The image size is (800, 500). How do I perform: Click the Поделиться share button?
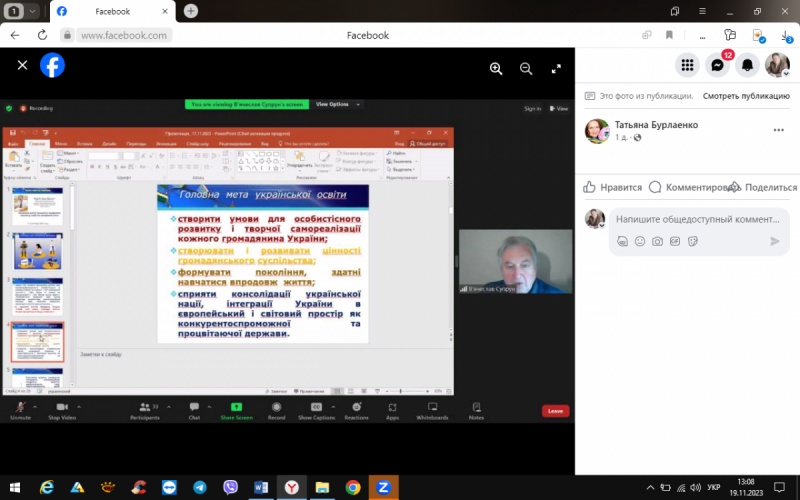pos(762,187)
